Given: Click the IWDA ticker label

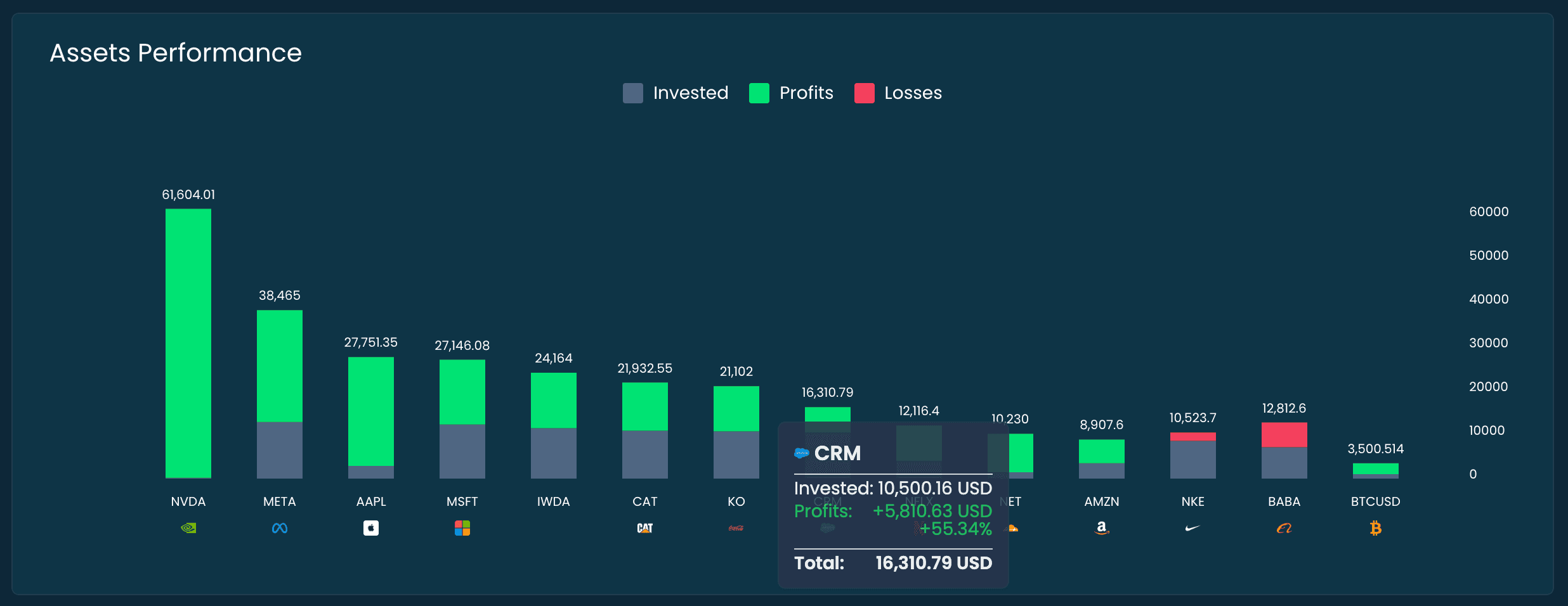Looking at the screenshot, I should coord(554,501).
